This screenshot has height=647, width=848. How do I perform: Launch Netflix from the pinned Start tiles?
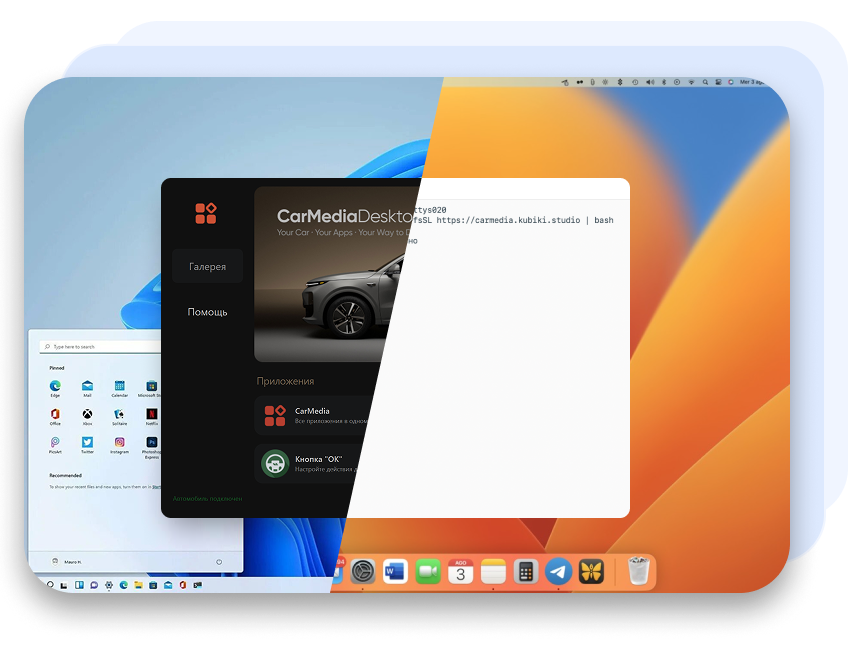coord(152,414)
